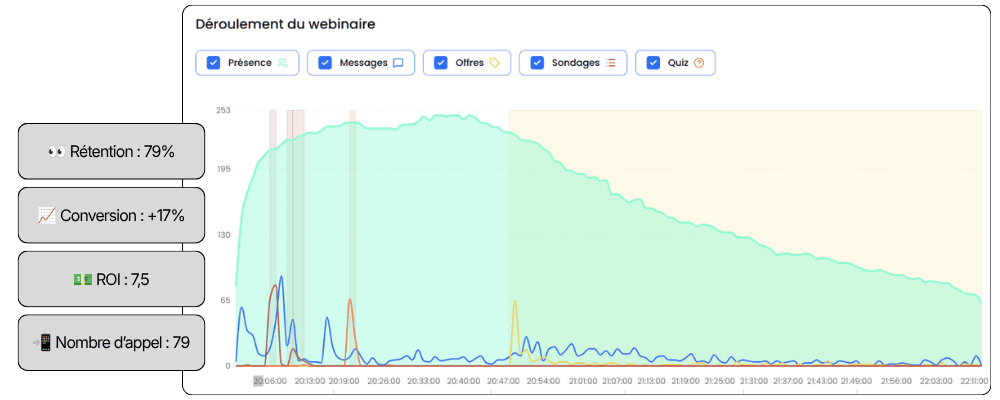Toggle the Offres checkbox off
The width and height of the screenshot is (1000, 400).
click(x=441, y=63)
